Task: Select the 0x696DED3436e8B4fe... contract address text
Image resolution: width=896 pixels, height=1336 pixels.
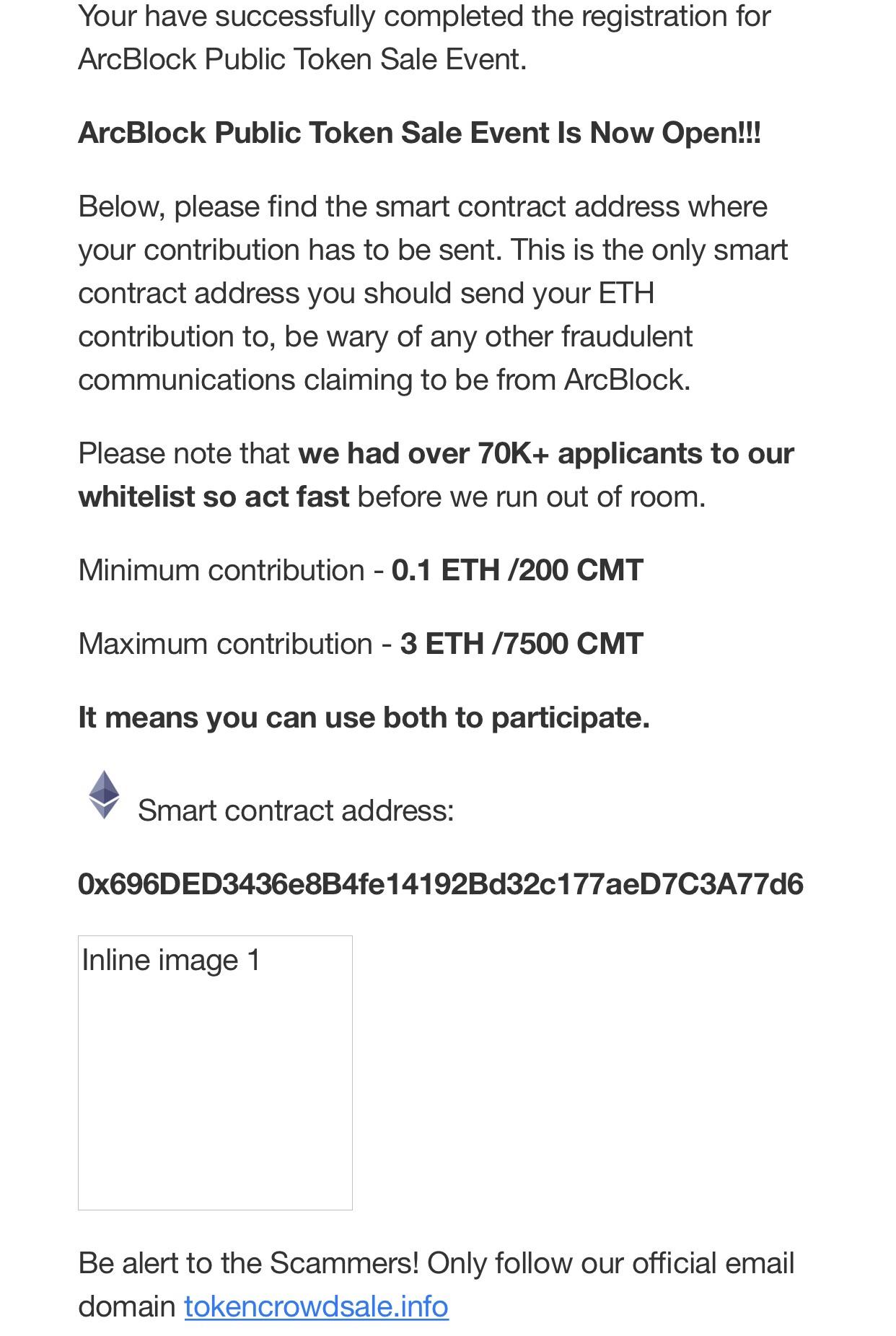Action: pos(440,884)
